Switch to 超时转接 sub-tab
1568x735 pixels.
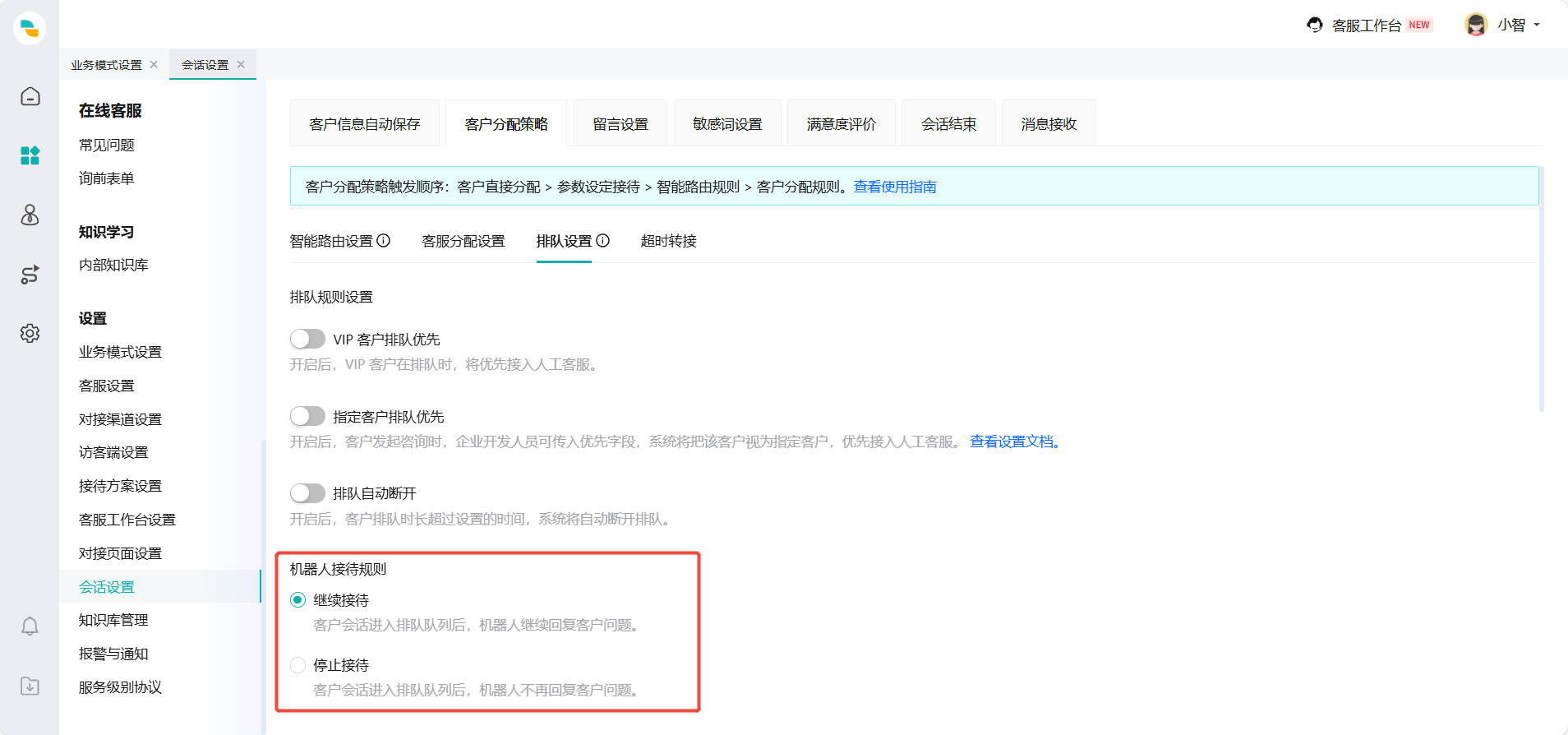[669, 241]
